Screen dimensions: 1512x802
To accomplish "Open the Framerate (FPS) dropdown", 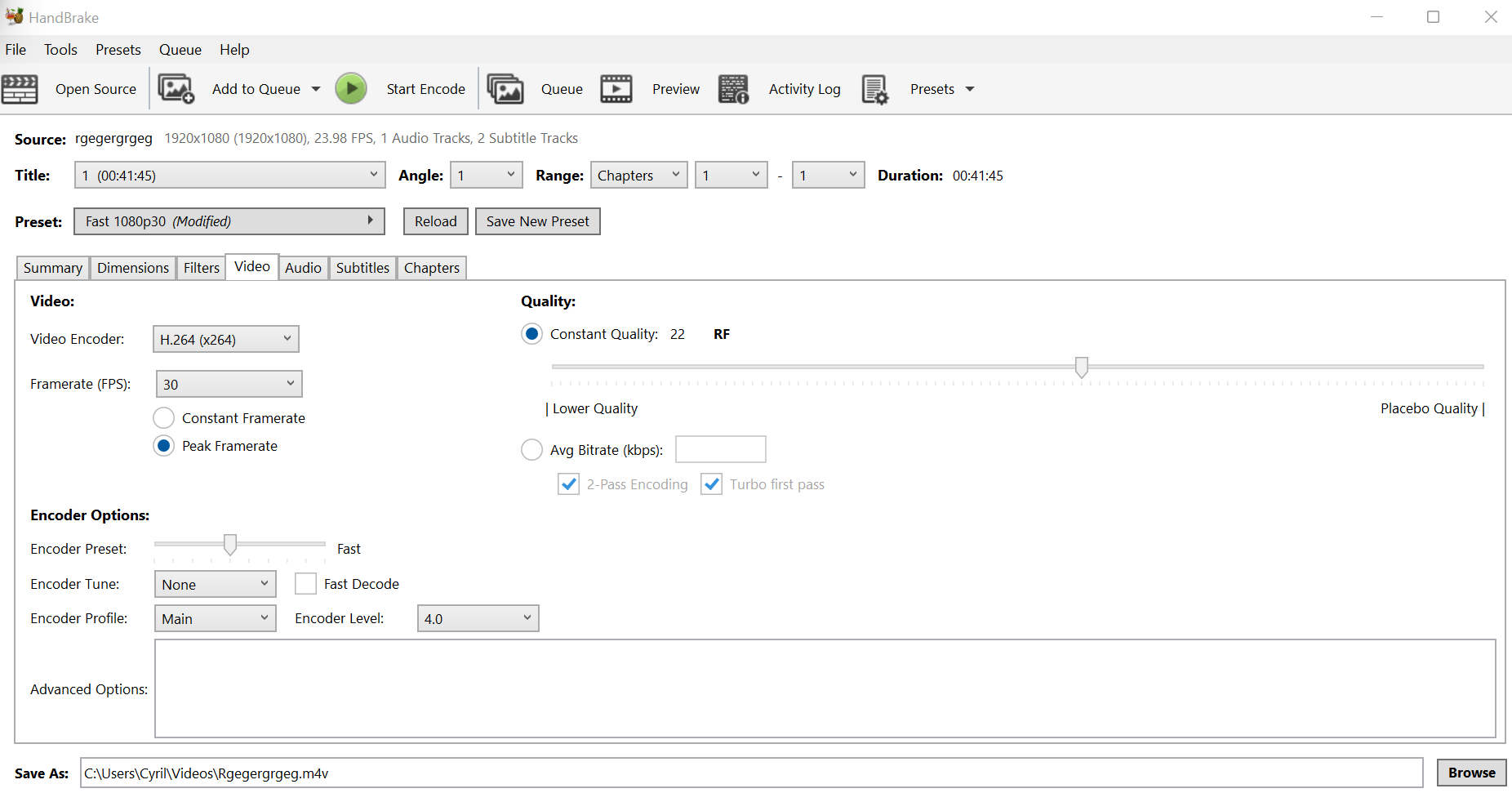I will point(229,383).
